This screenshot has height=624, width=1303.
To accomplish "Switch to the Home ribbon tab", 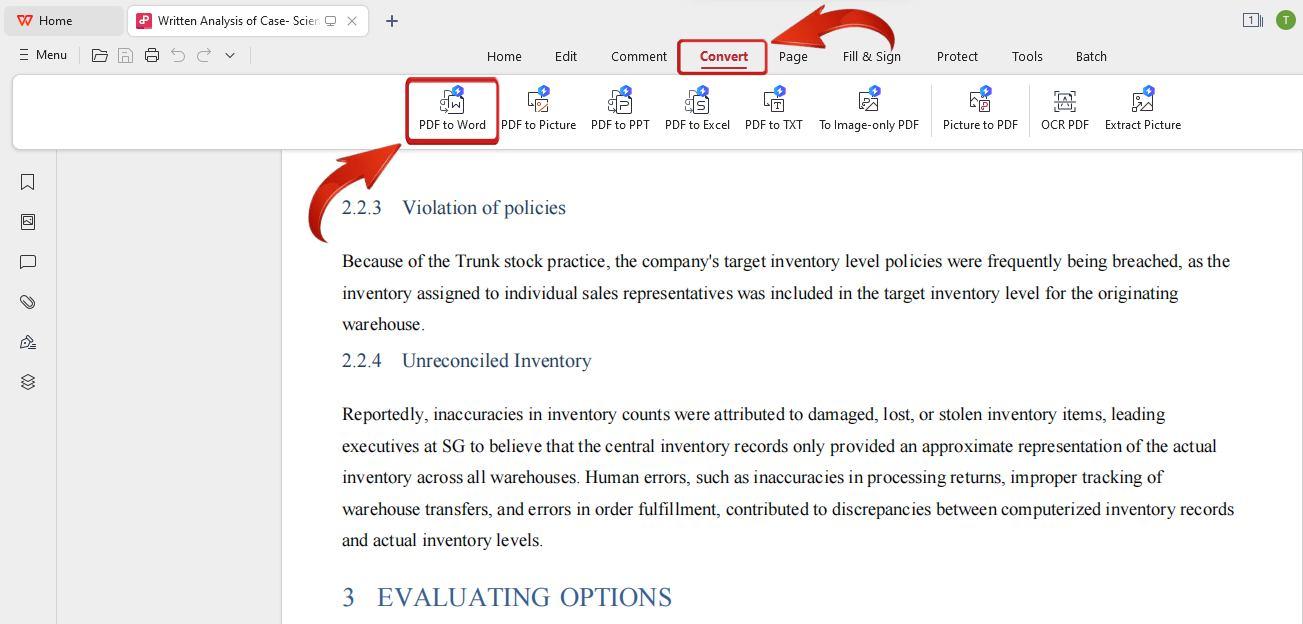I will pyautogui.click(x=504, y=57).
